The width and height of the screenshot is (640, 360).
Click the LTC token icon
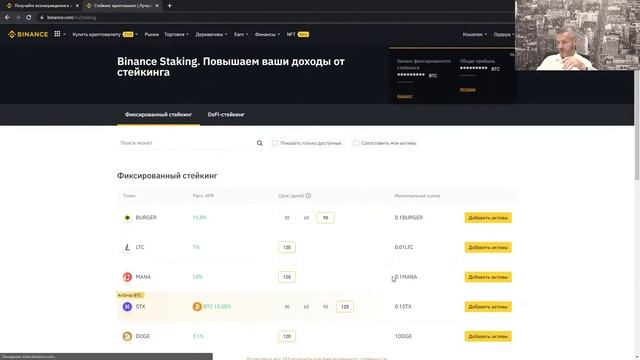pos(127,247)
